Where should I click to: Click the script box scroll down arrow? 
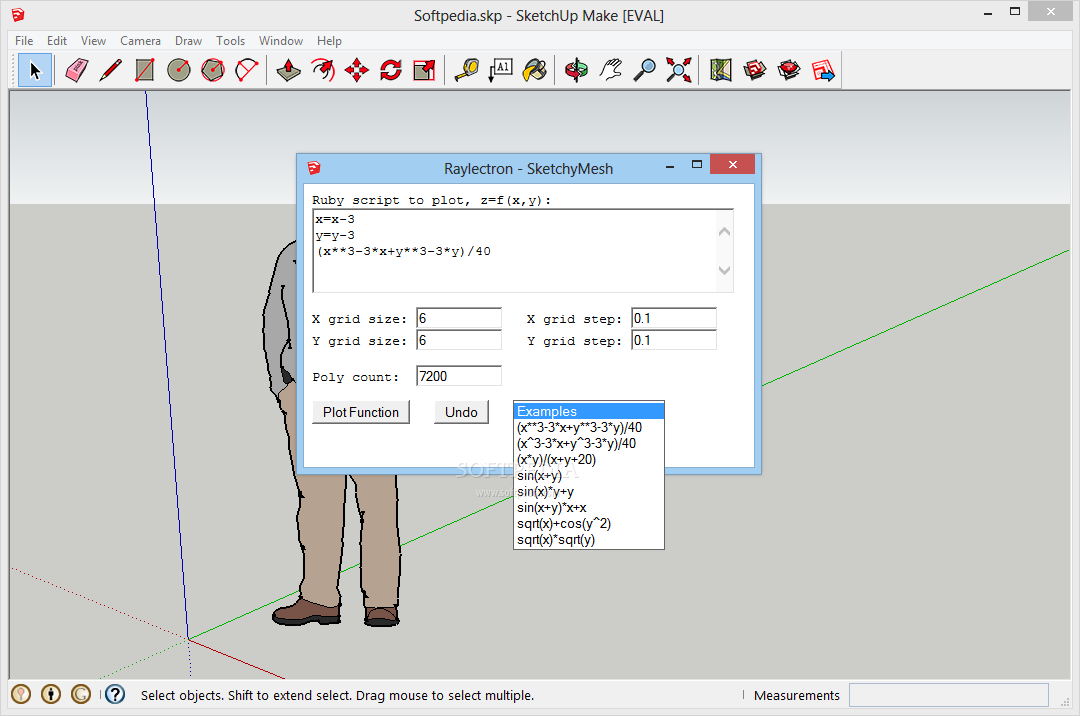(724, 270)
